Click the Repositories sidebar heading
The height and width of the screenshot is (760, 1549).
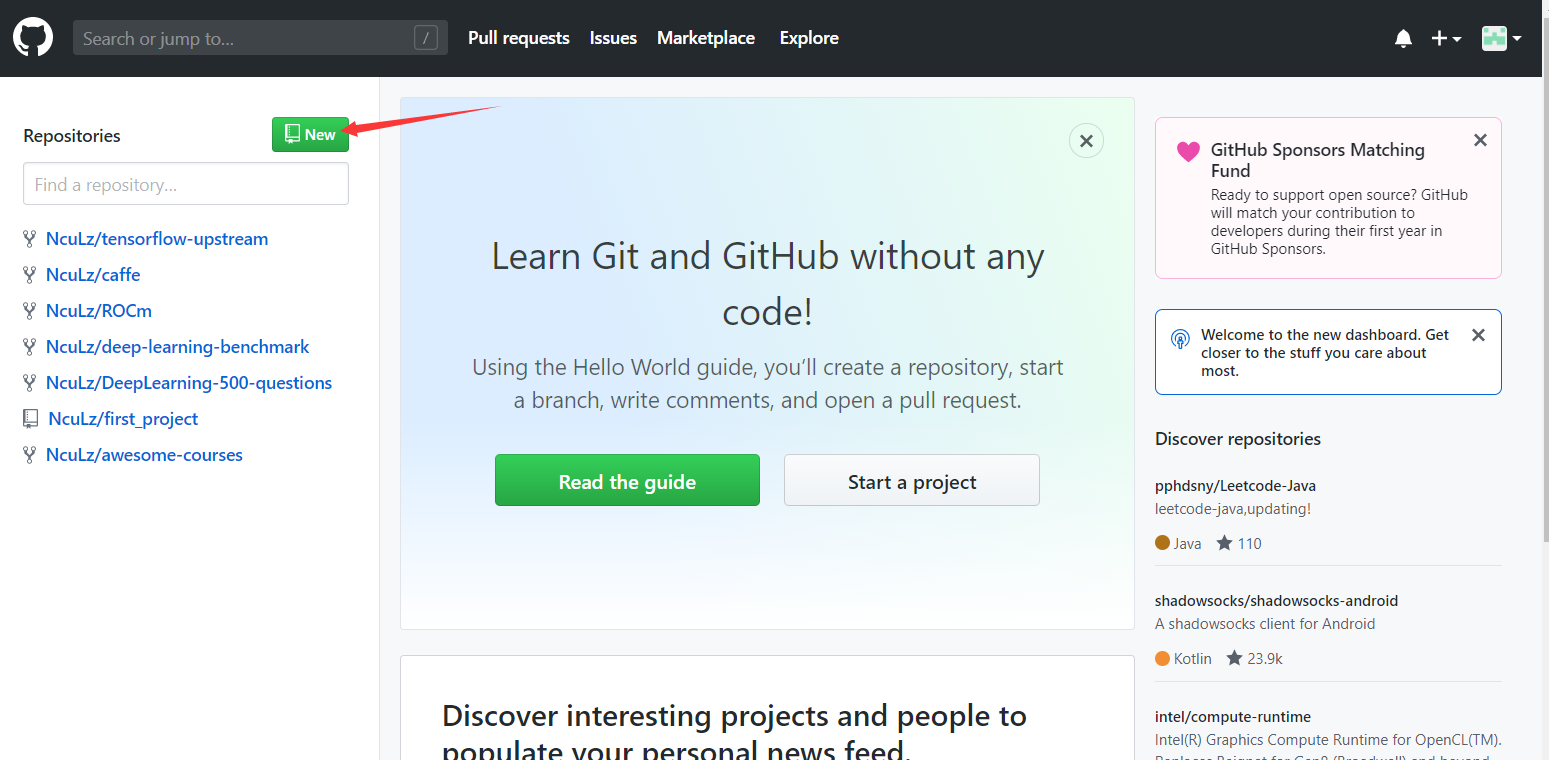tap(72, 136)
